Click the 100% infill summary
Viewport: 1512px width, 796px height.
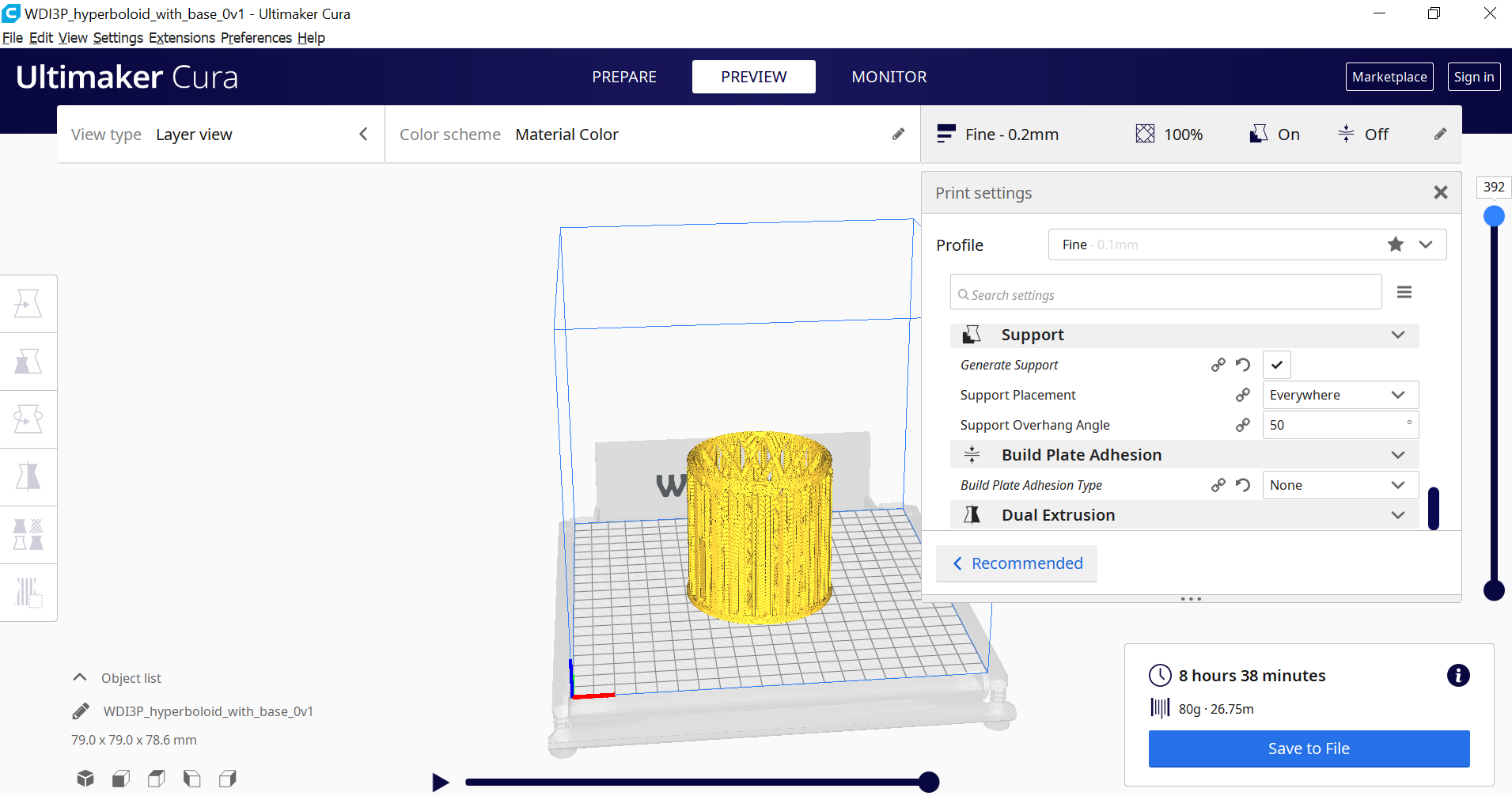coord(1169,135)
